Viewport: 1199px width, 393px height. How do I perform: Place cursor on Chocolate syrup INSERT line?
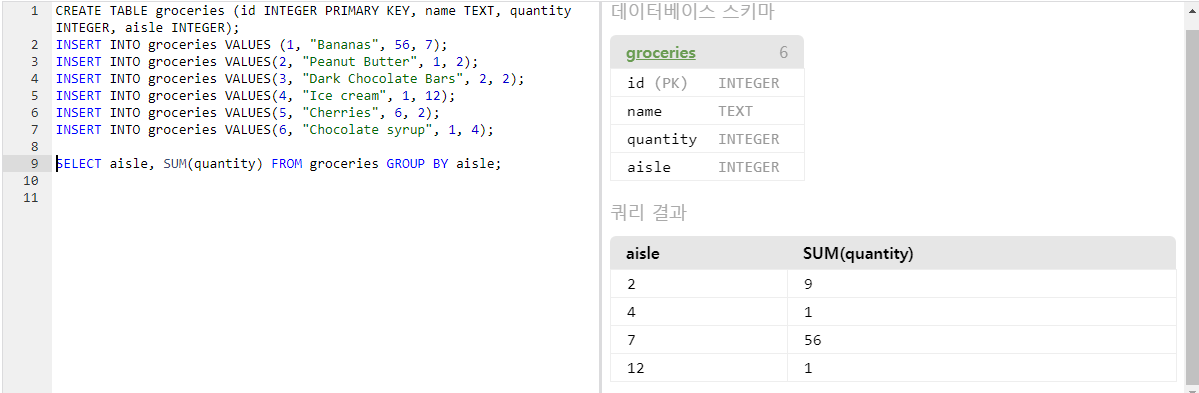pyautogui.click(x=275, y=129)
